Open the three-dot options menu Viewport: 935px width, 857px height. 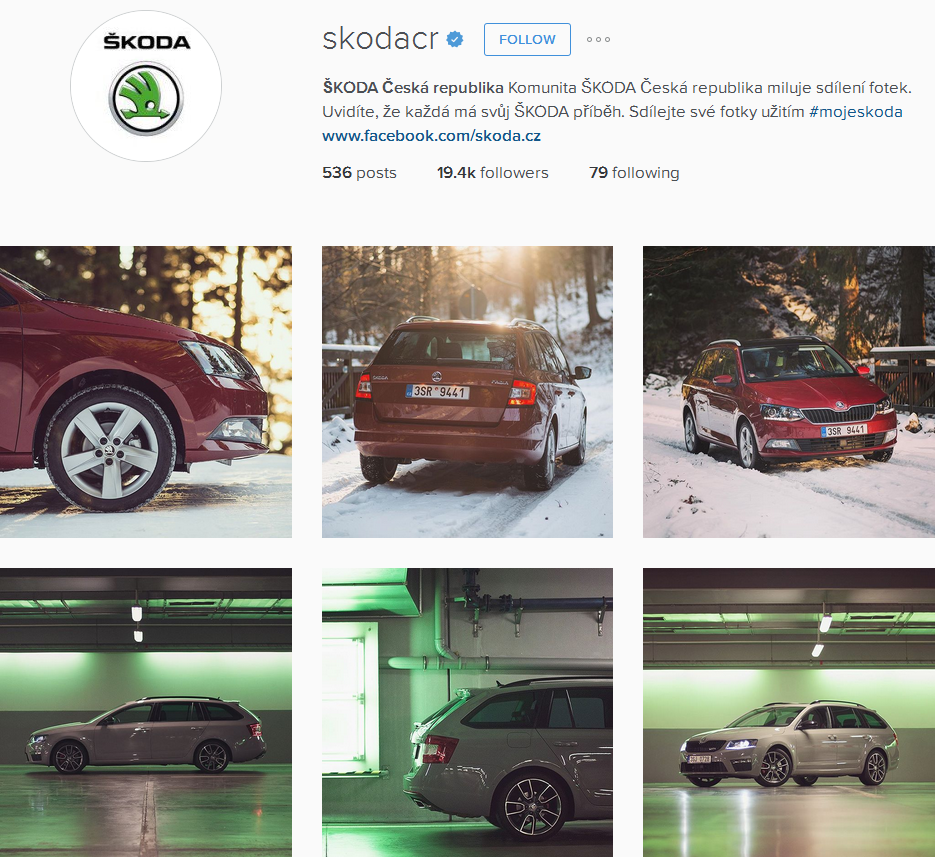pos(598,39)
